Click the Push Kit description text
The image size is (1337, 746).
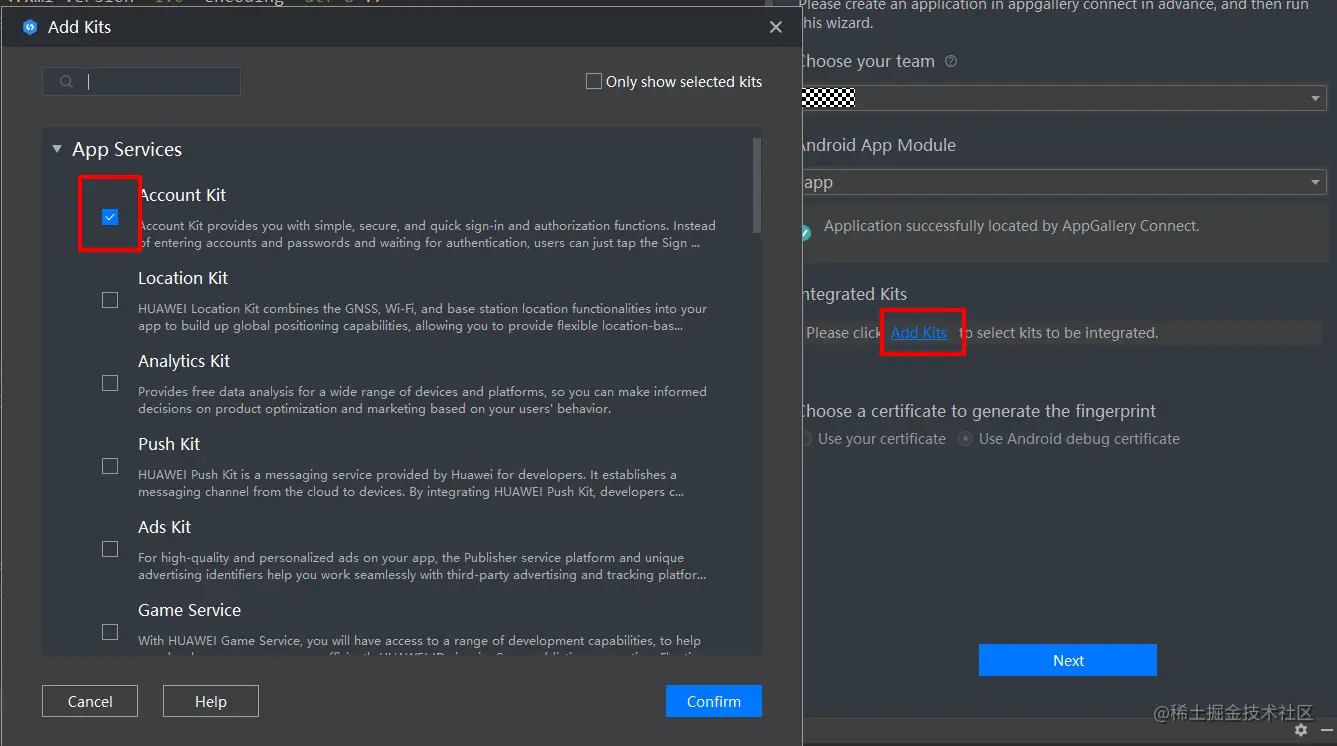tap(411, 483)
